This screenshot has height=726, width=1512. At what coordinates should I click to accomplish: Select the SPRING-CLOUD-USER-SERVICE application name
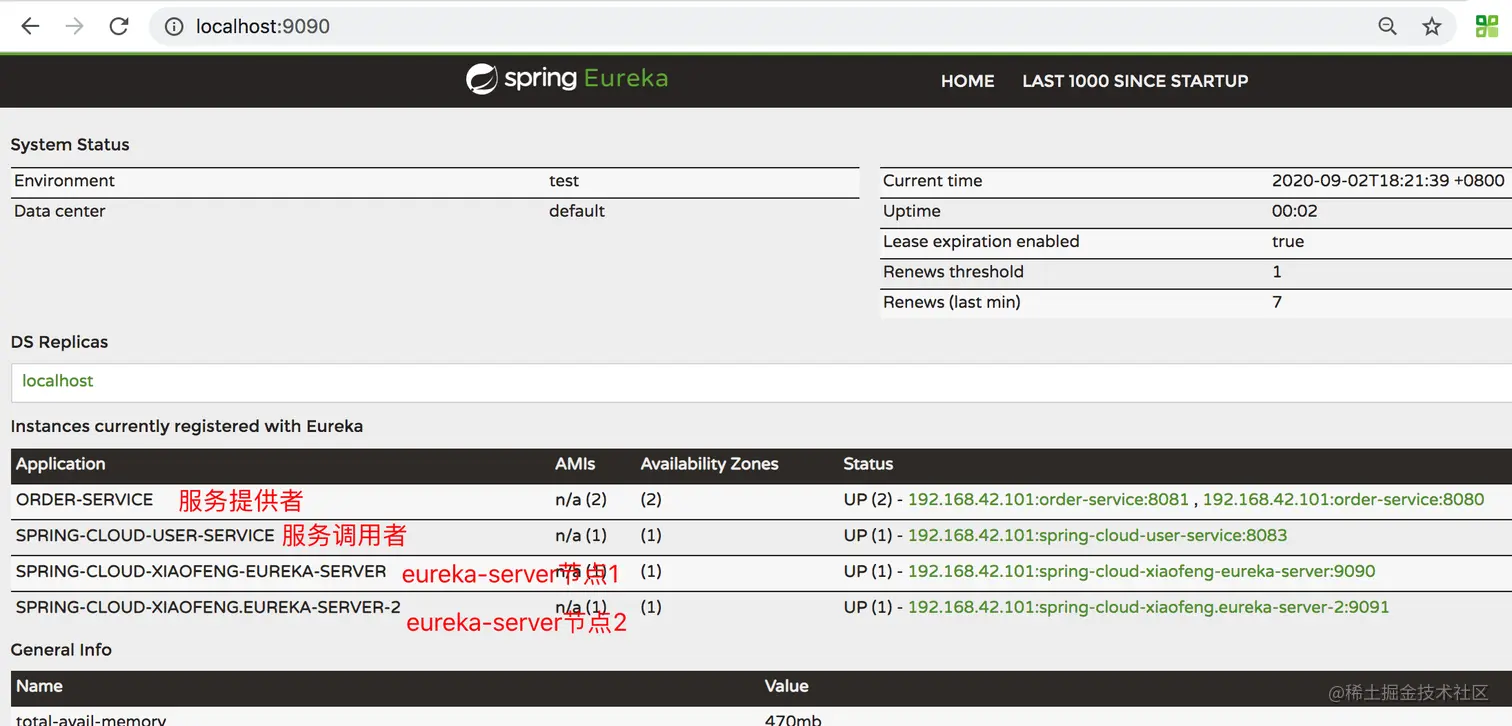(145, 535)
